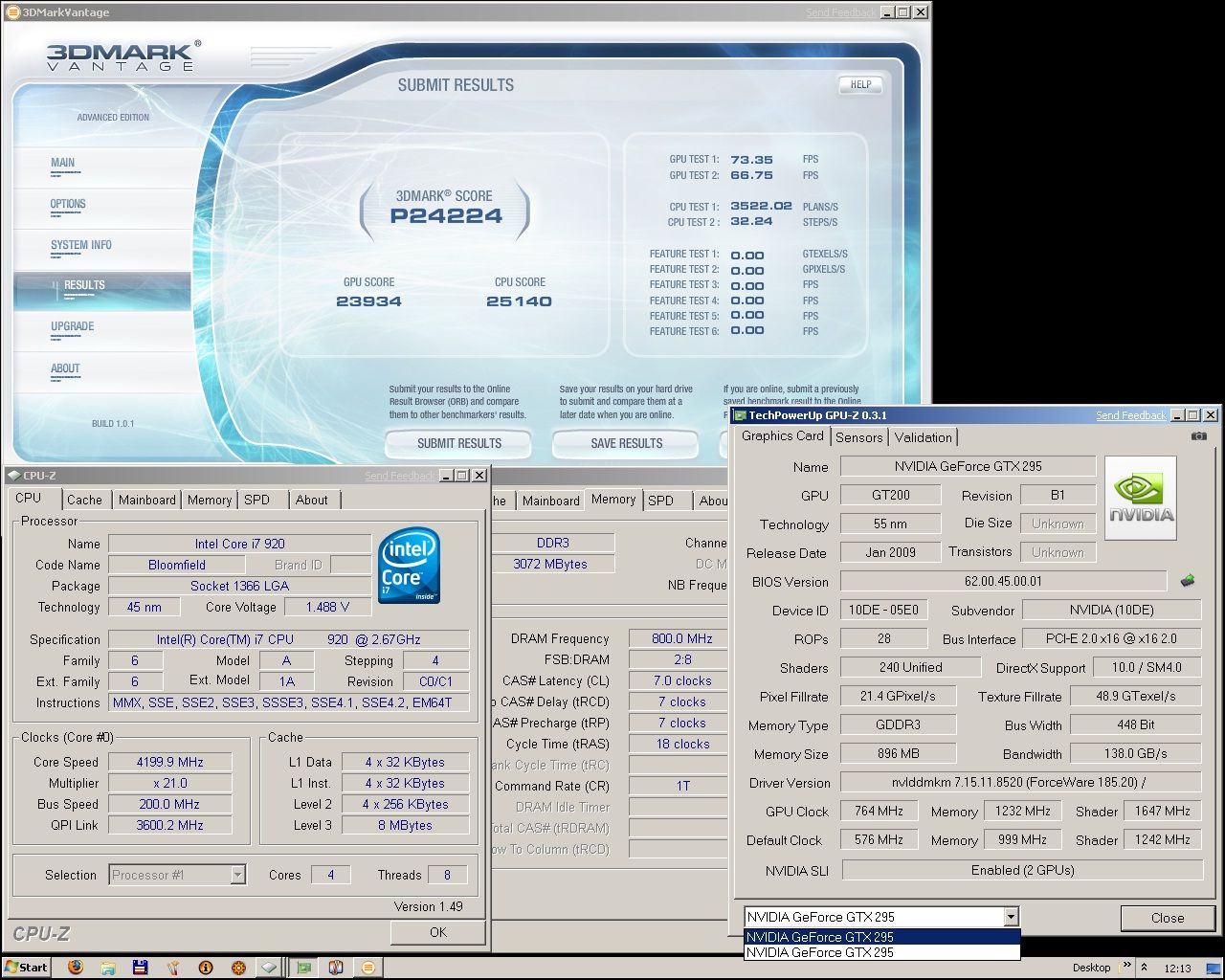Launch Firefox from the quick launch bar
Image resolution: width=1225 pixels, height=980 pixels.
point(76,968)
